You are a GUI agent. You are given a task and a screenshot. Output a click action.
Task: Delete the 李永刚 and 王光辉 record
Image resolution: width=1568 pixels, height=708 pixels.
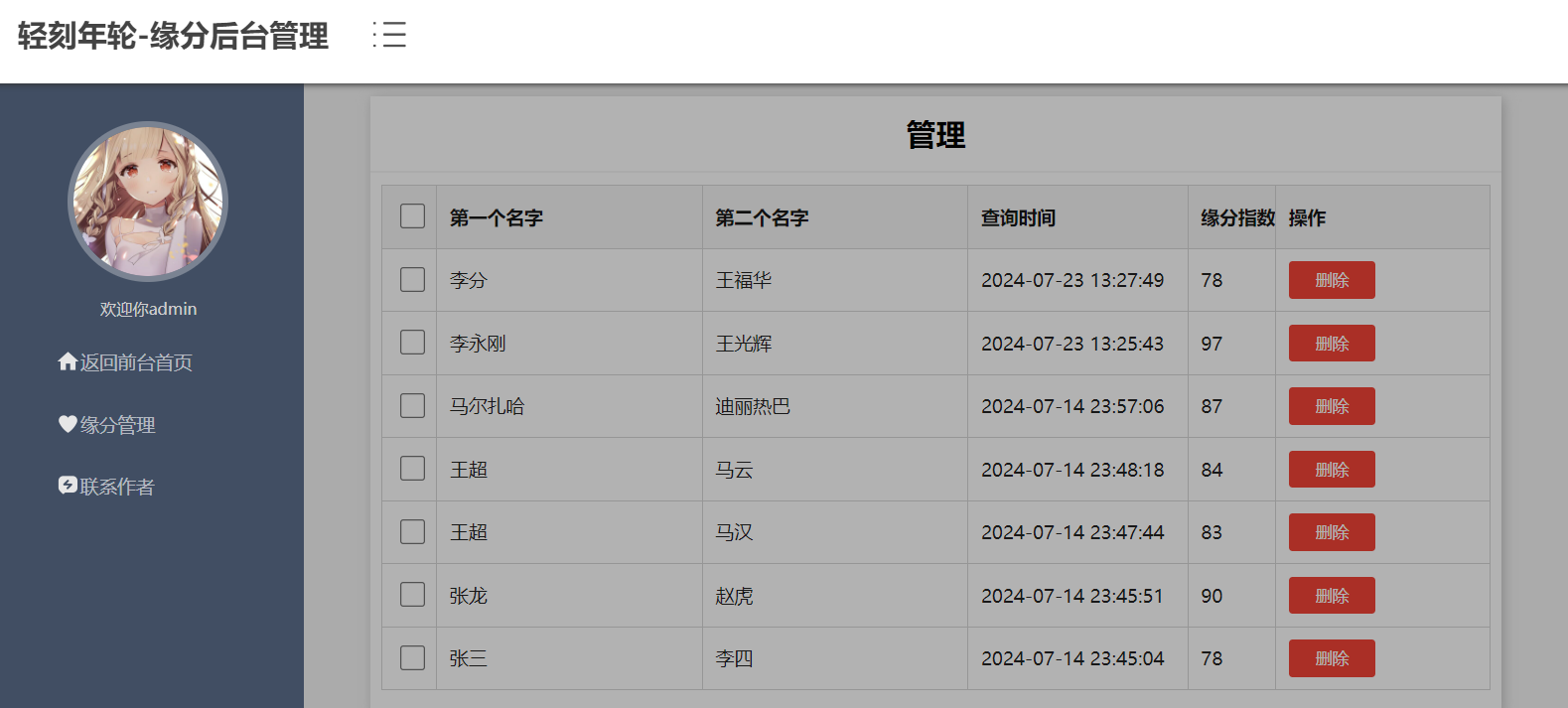(1331, 344)
